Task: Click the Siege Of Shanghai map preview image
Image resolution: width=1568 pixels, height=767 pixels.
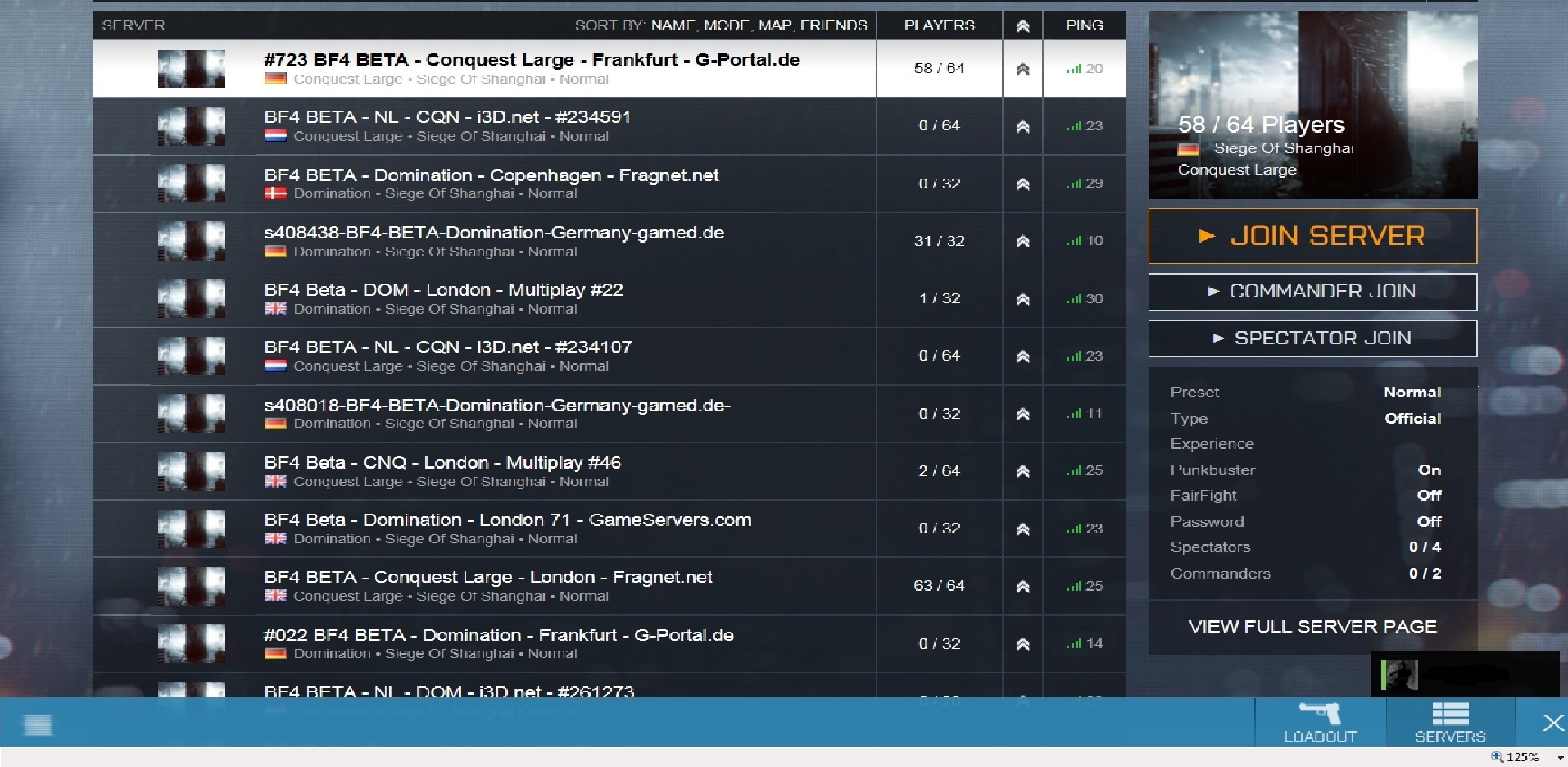Action: coord(1312,105)
